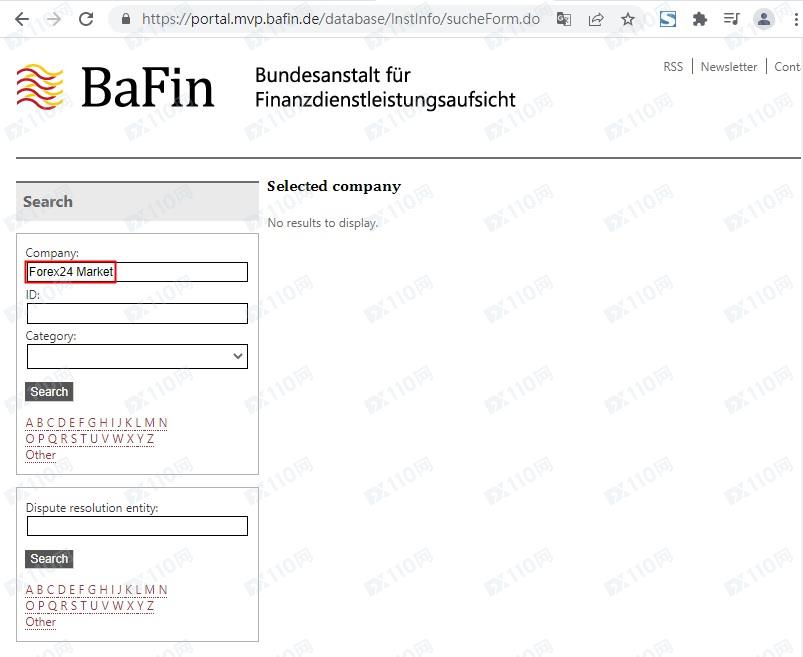Screen dimensions: 803x657
Task: Open the Newsletter header link
Action: coord(728,67)
